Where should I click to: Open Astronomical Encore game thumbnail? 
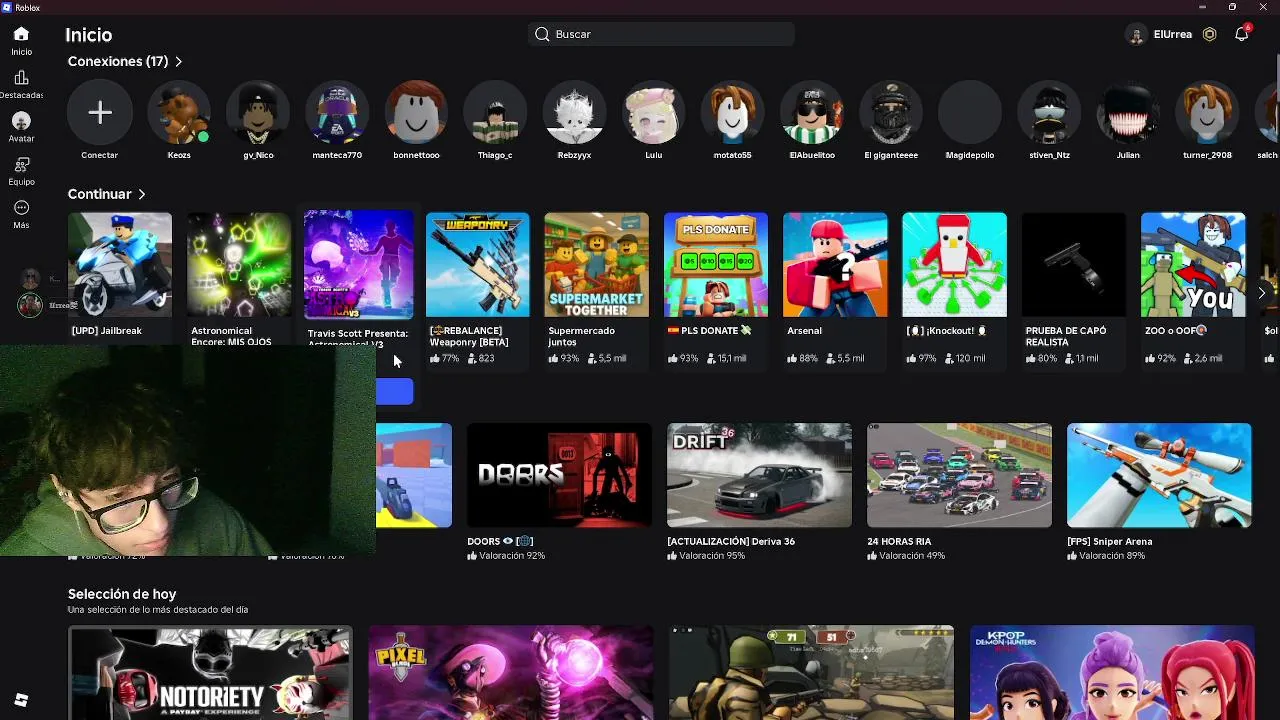(x=239, y=264)
